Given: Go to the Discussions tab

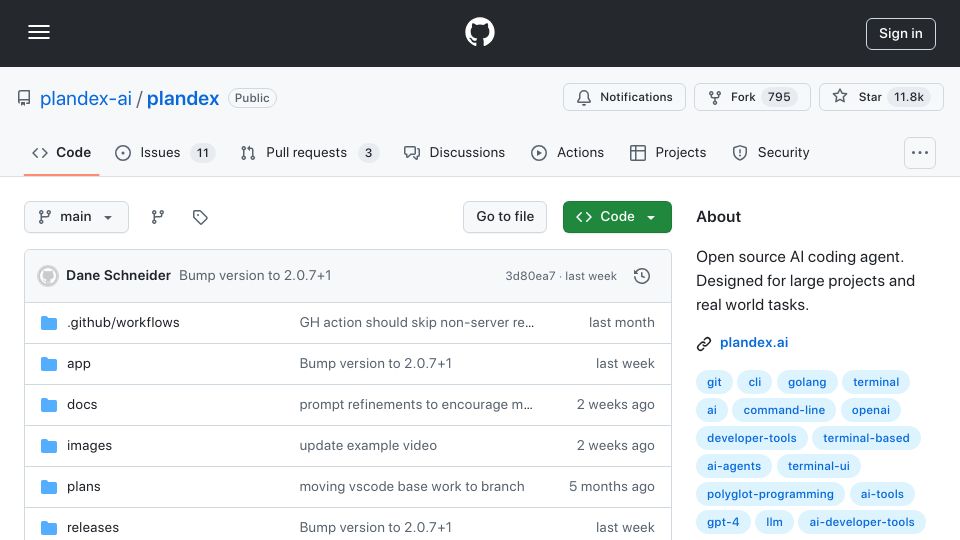Looking at the screenshot, I should 454,152.
